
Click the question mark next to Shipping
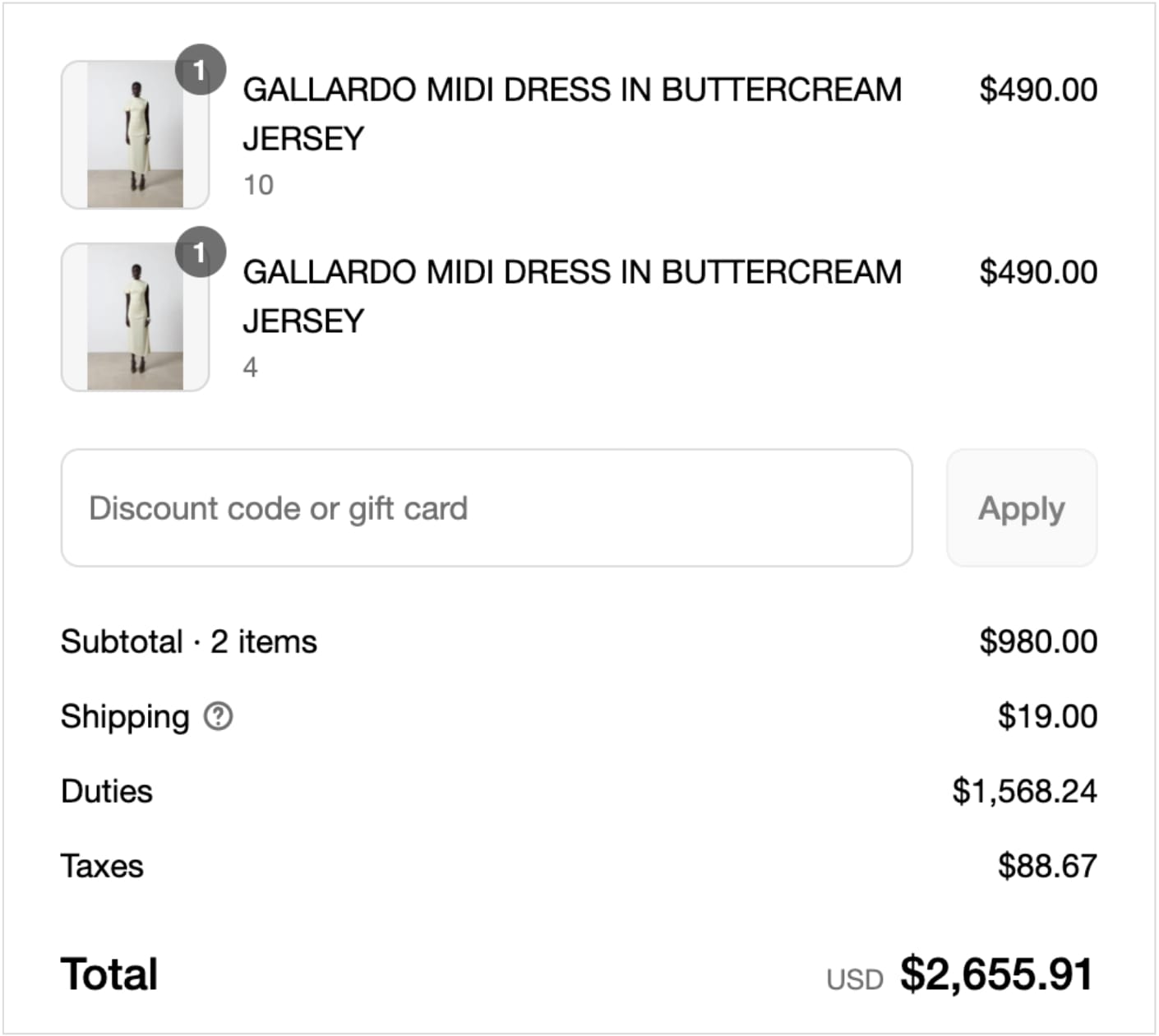coord(216,718)
